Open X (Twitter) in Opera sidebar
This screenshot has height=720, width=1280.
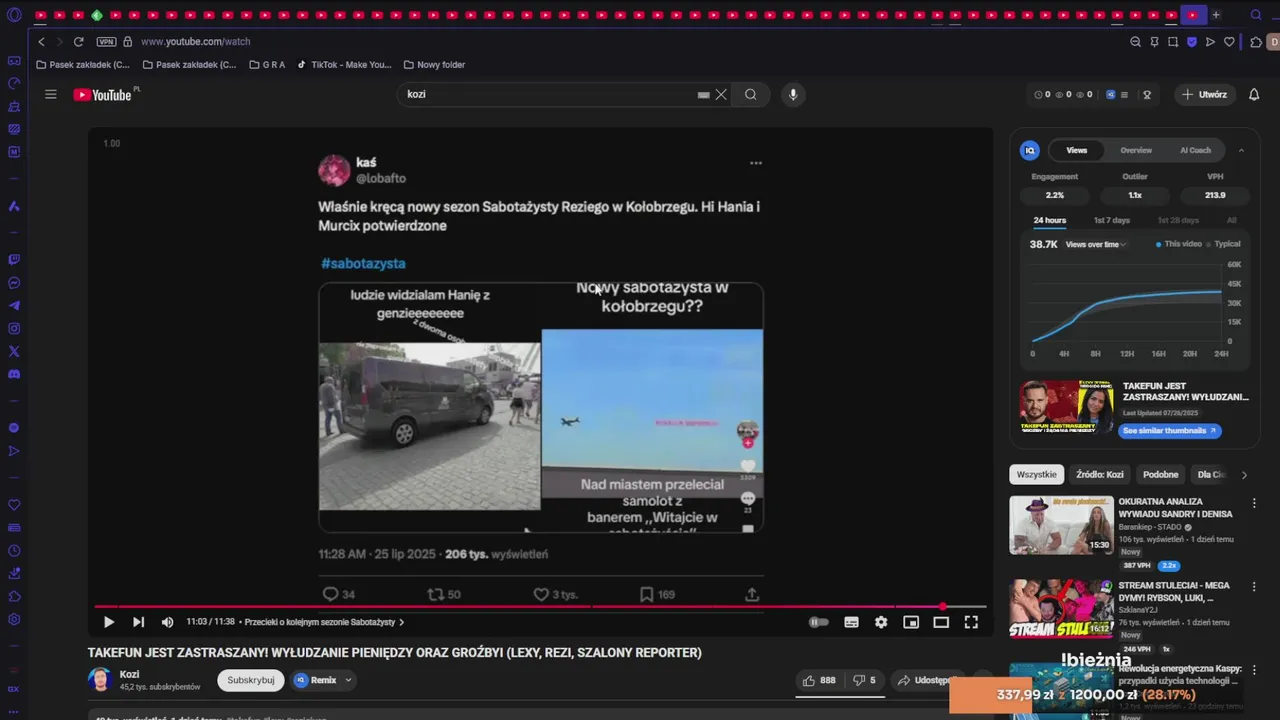coord(14,351)
